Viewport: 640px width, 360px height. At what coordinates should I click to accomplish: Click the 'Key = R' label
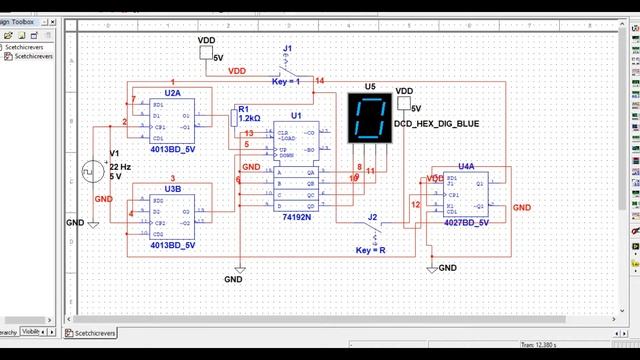tap(370, 250)
